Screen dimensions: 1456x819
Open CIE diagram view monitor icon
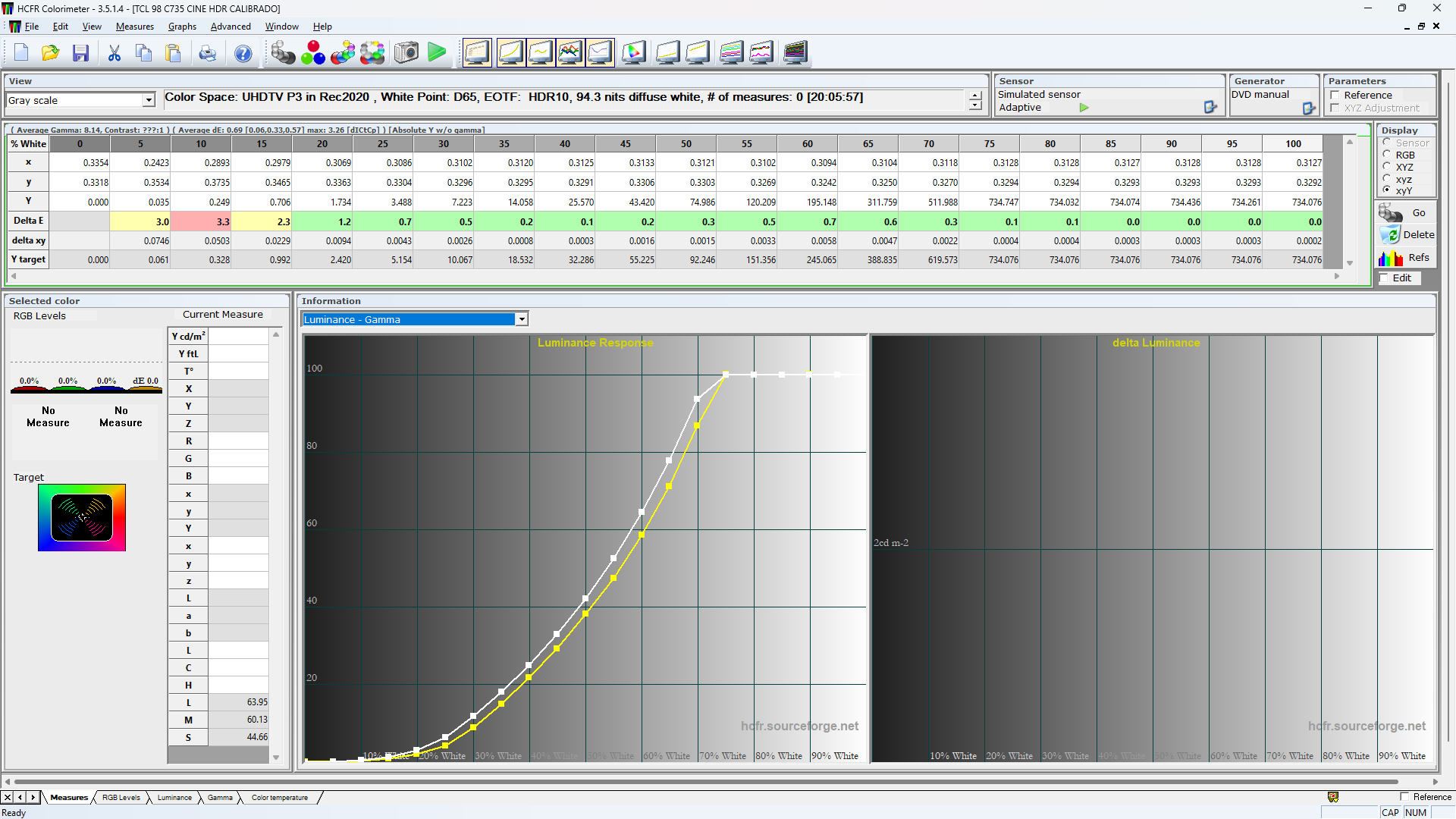[x=634, y=53]
